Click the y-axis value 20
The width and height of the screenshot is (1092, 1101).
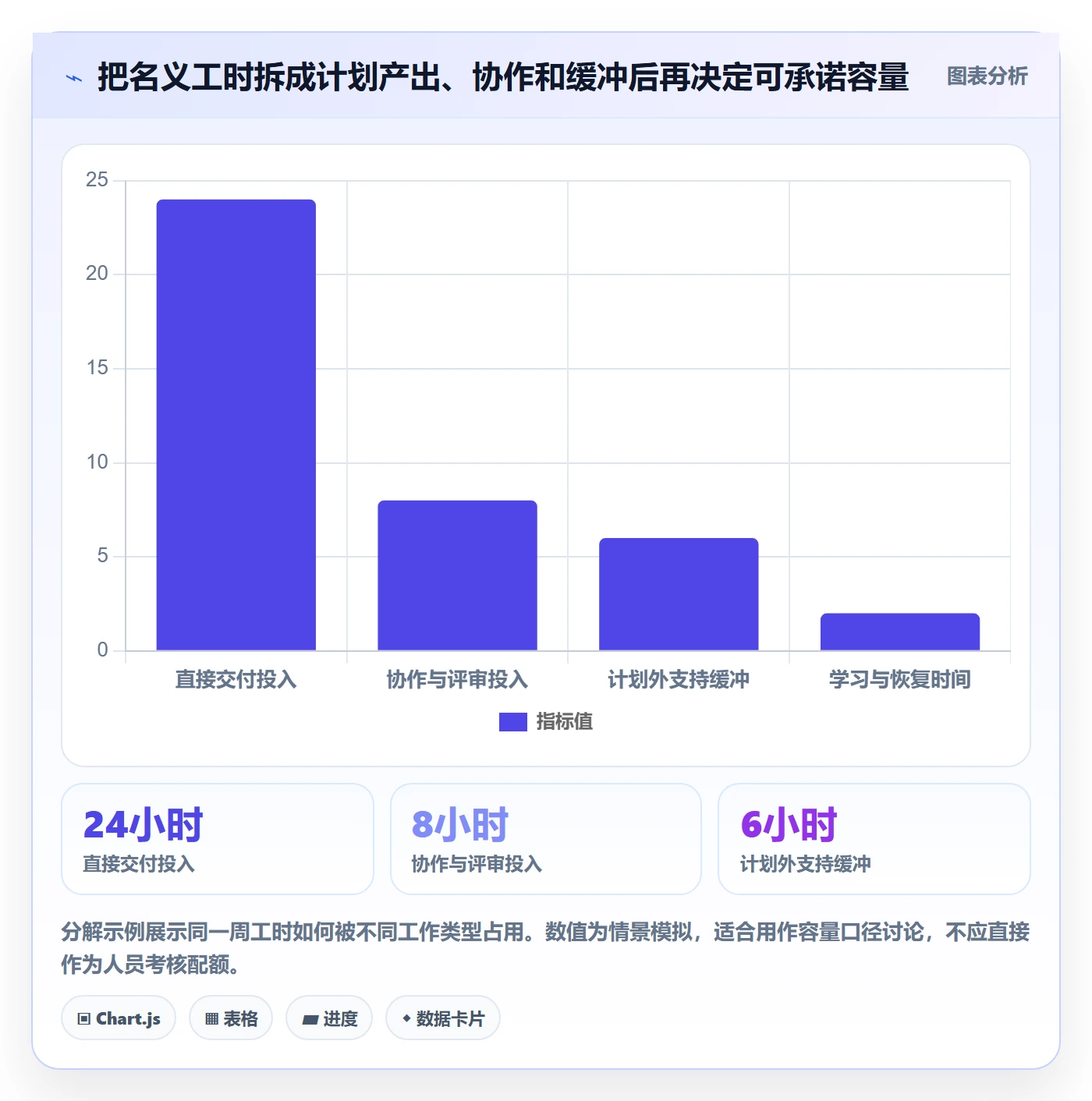(97, 274)
